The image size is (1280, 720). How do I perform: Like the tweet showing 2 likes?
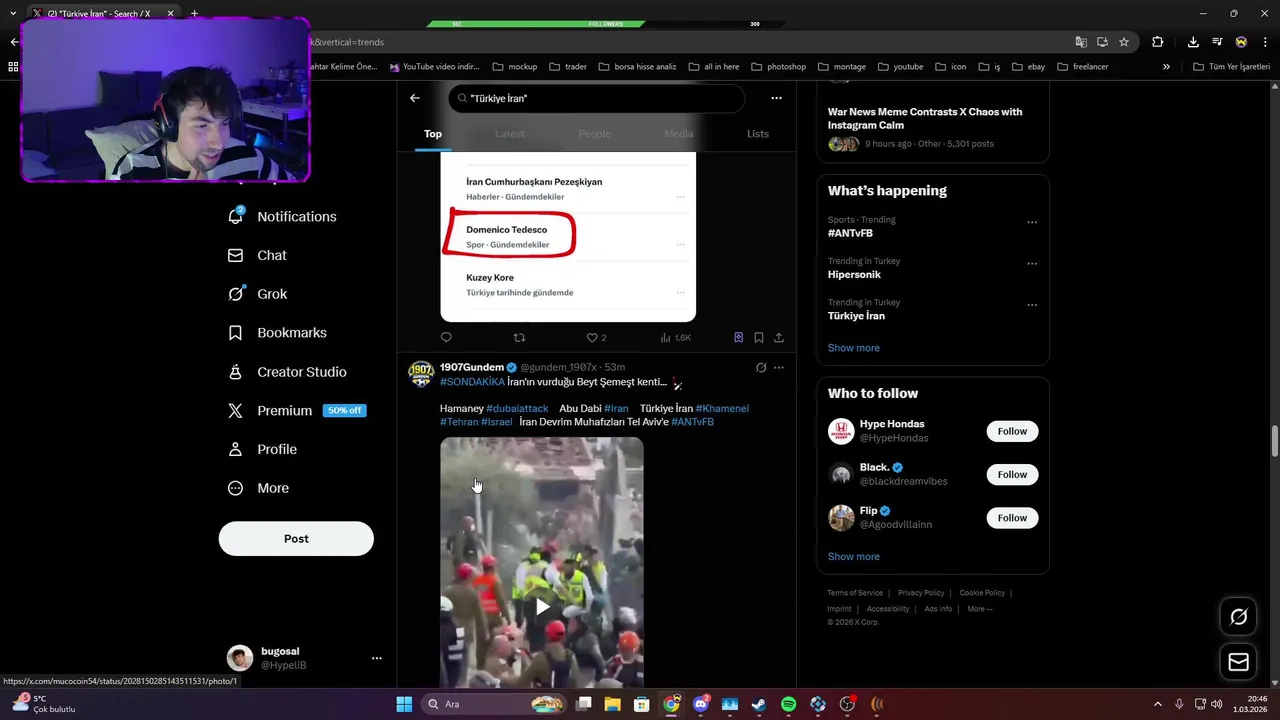(x=596, y=338)
